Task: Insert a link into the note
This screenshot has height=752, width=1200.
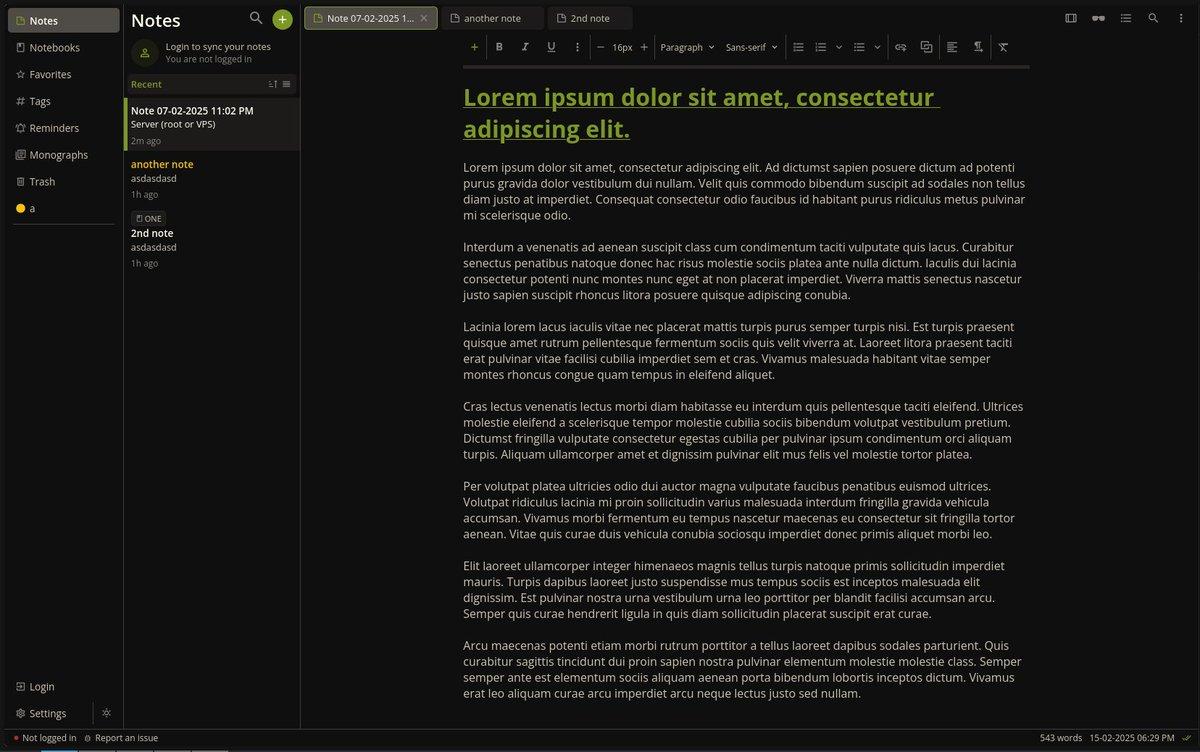Action: coord(900,47)
